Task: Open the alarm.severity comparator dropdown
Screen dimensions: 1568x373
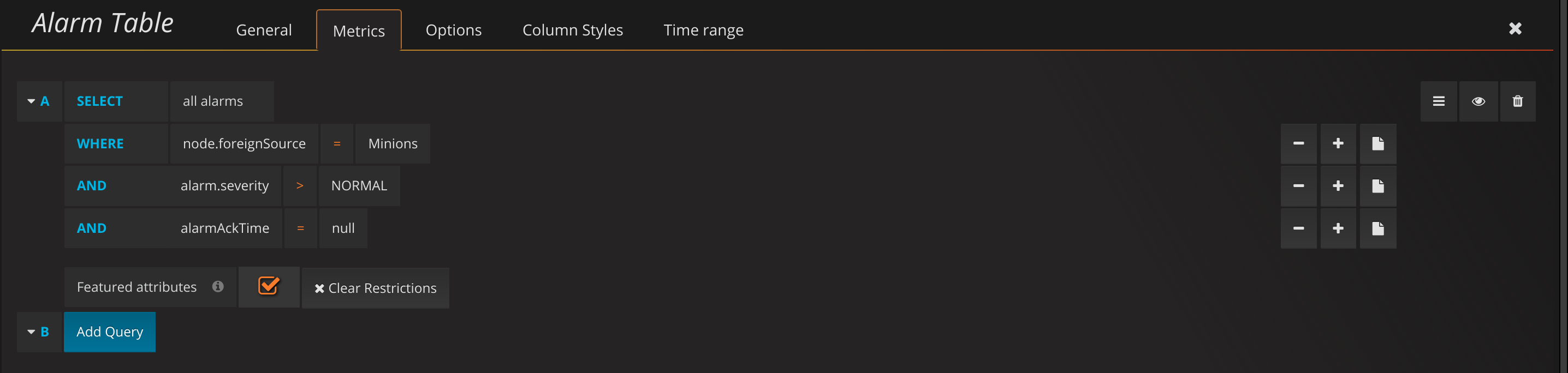Action: (x=300, y=186)
